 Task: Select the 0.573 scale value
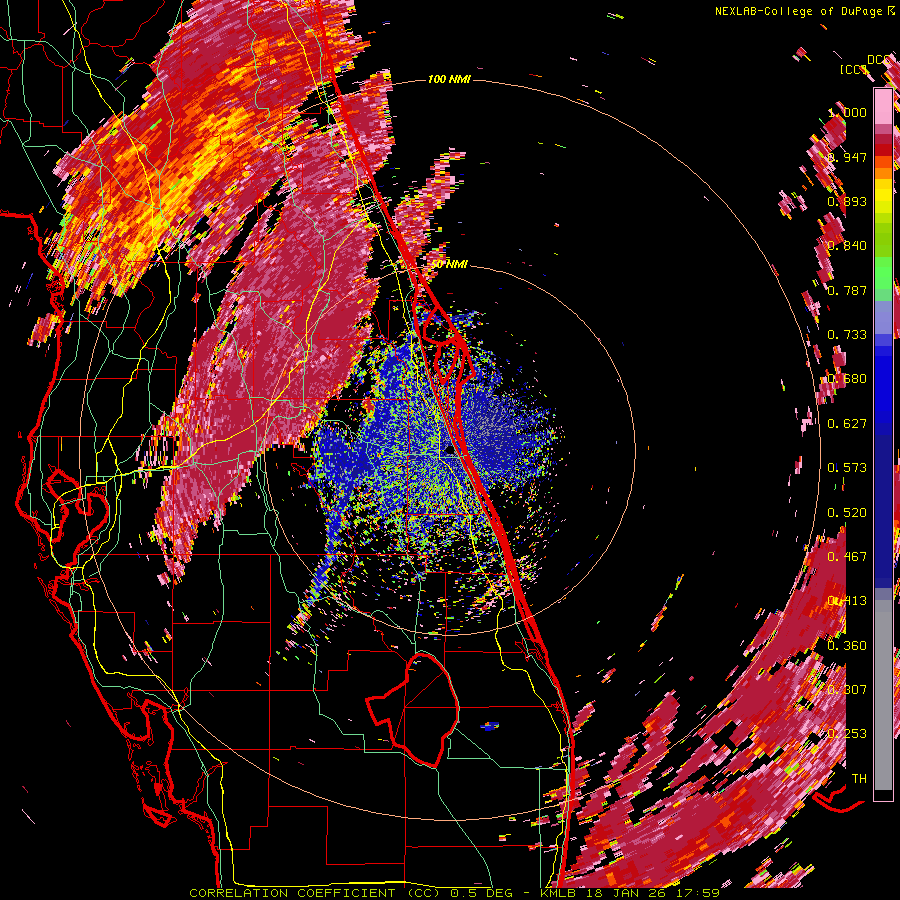847,468
